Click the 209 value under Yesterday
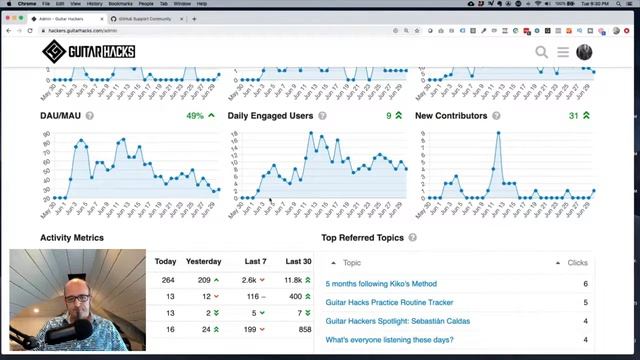This screenshot has width=640, height=360. click(204, 280)
